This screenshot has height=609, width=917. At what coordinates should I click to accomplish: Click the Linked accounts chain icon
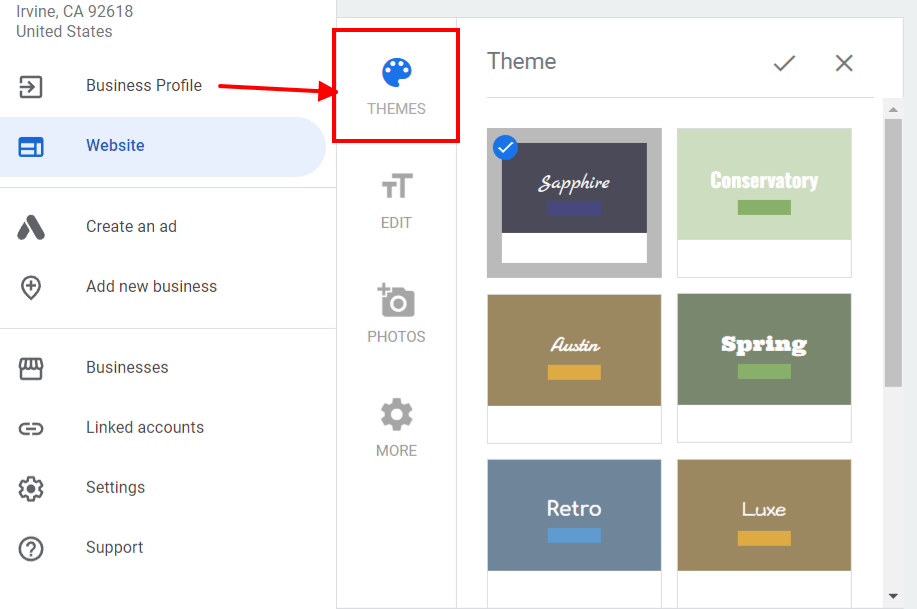tap(31, 427)
